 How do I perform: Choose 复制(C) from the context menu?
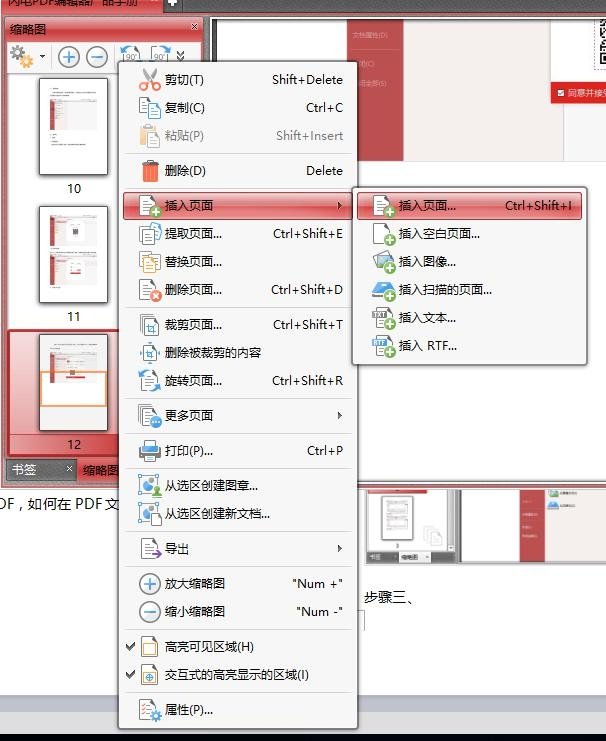click(239, 108)
